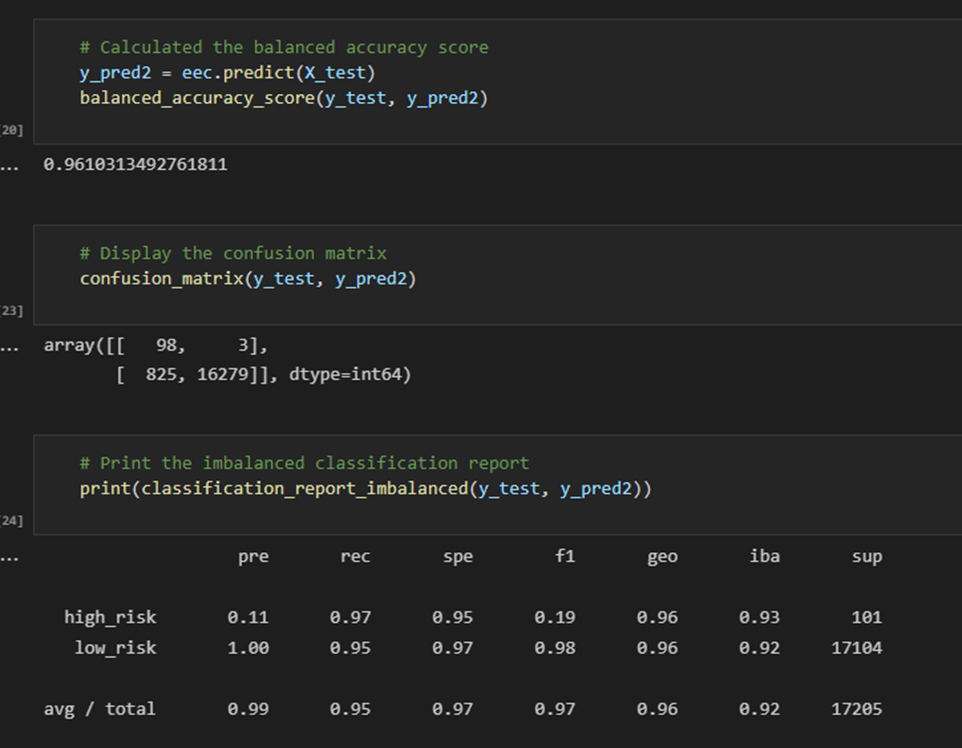Click the '# Print the imbalanced classification report' comment

pyautogui.click(x=304, y=463)
